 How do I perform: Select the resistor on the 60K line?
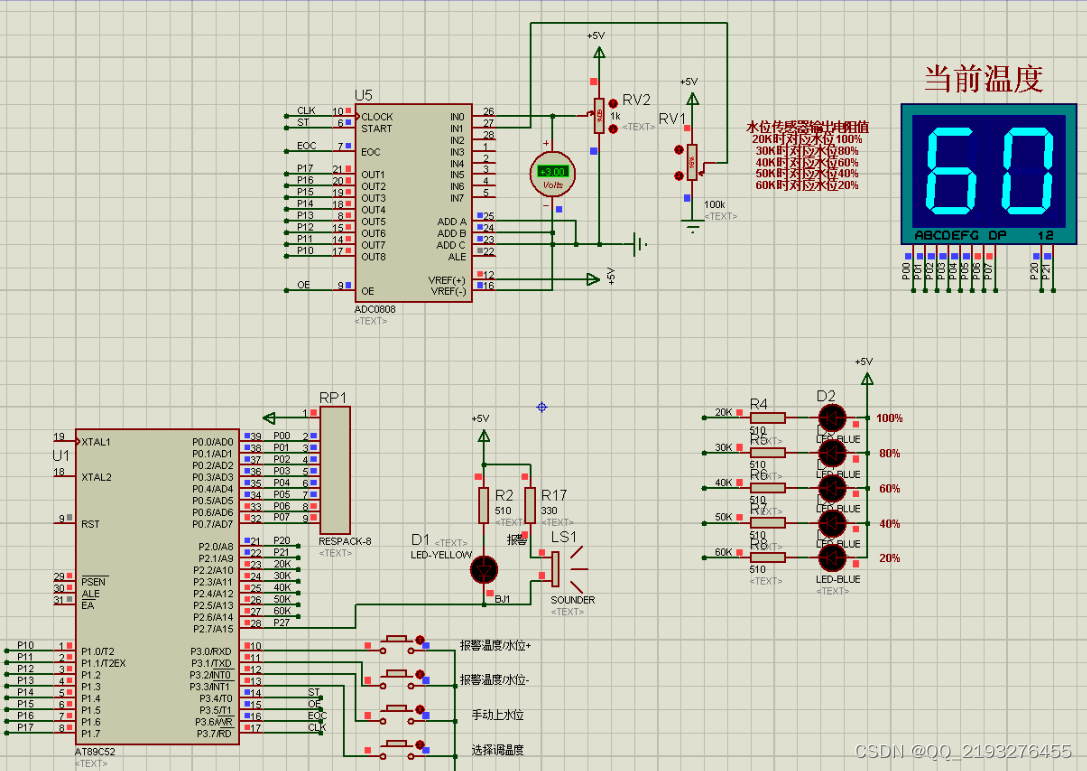768,557
